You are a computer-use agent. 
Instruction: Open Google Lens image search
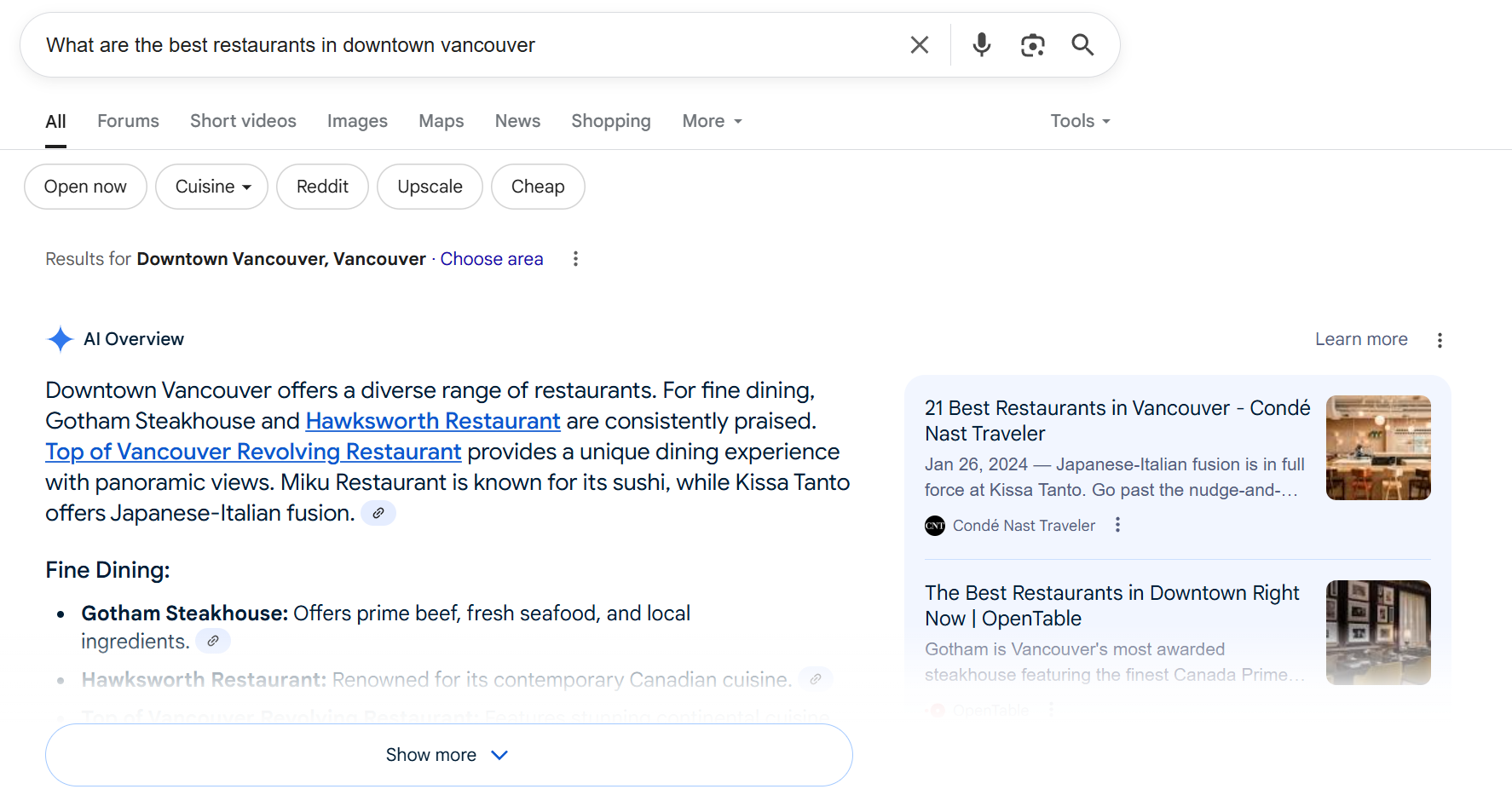click(1032, 44)
